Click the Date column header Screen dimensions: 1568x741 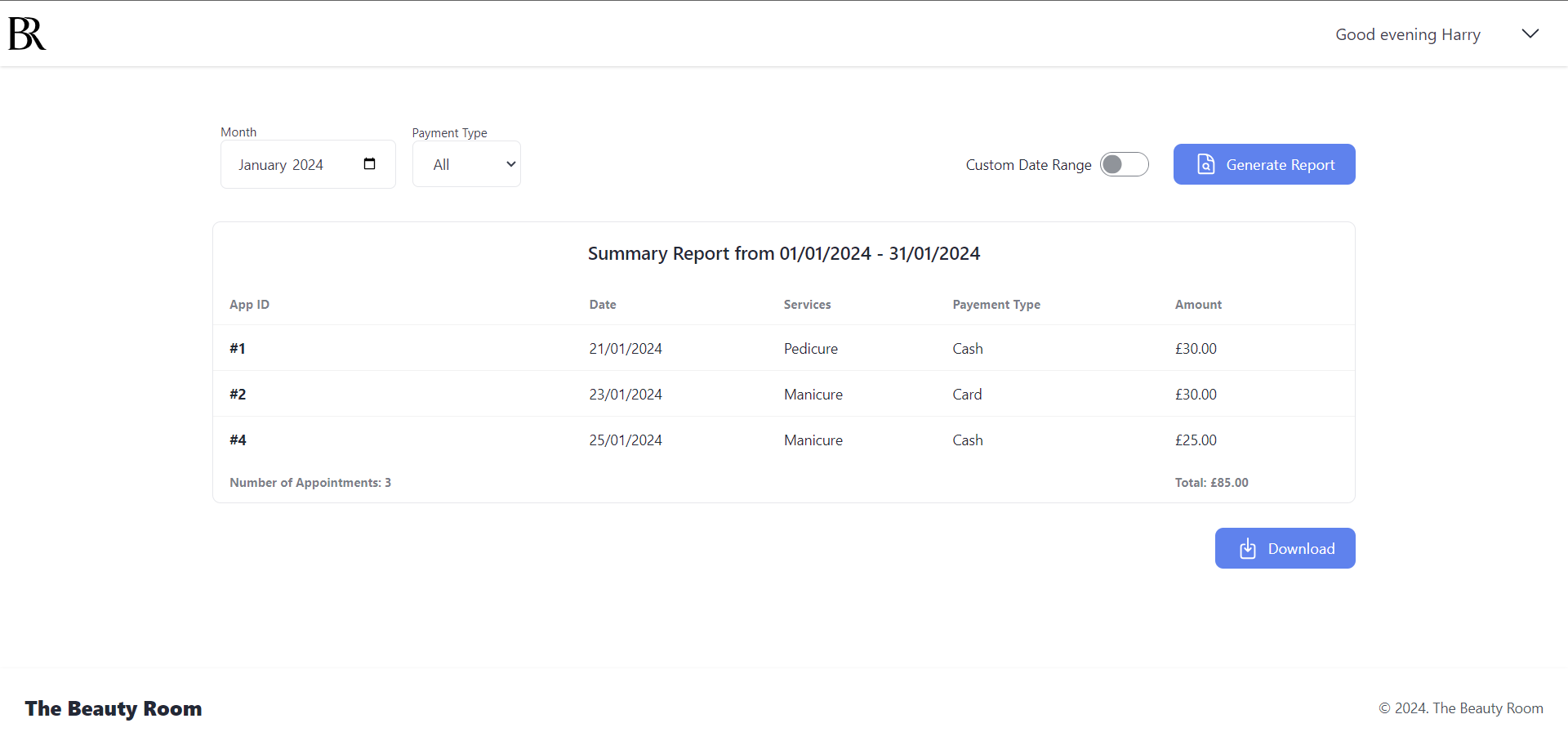[x=602, y=305]
